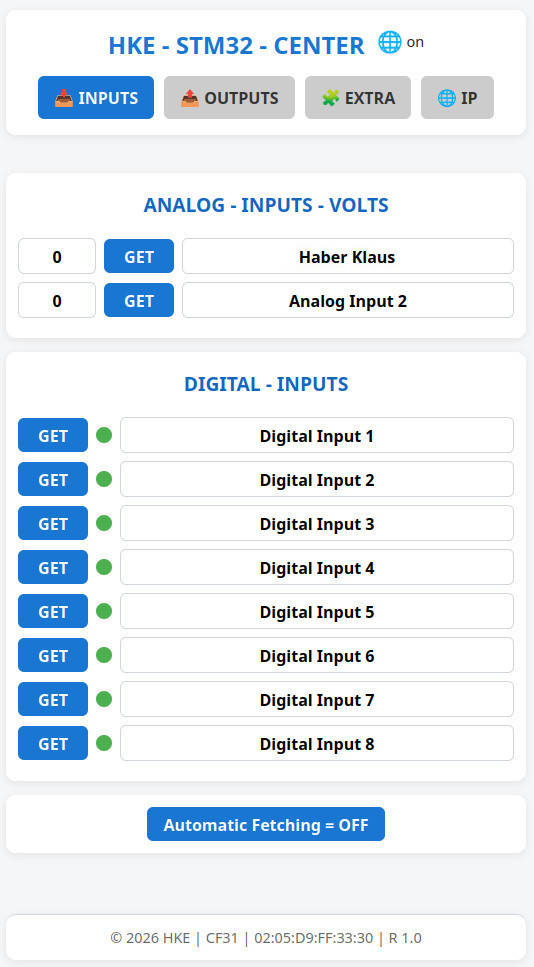Click the green indicator beside Digital Input 6

(104, 655)
